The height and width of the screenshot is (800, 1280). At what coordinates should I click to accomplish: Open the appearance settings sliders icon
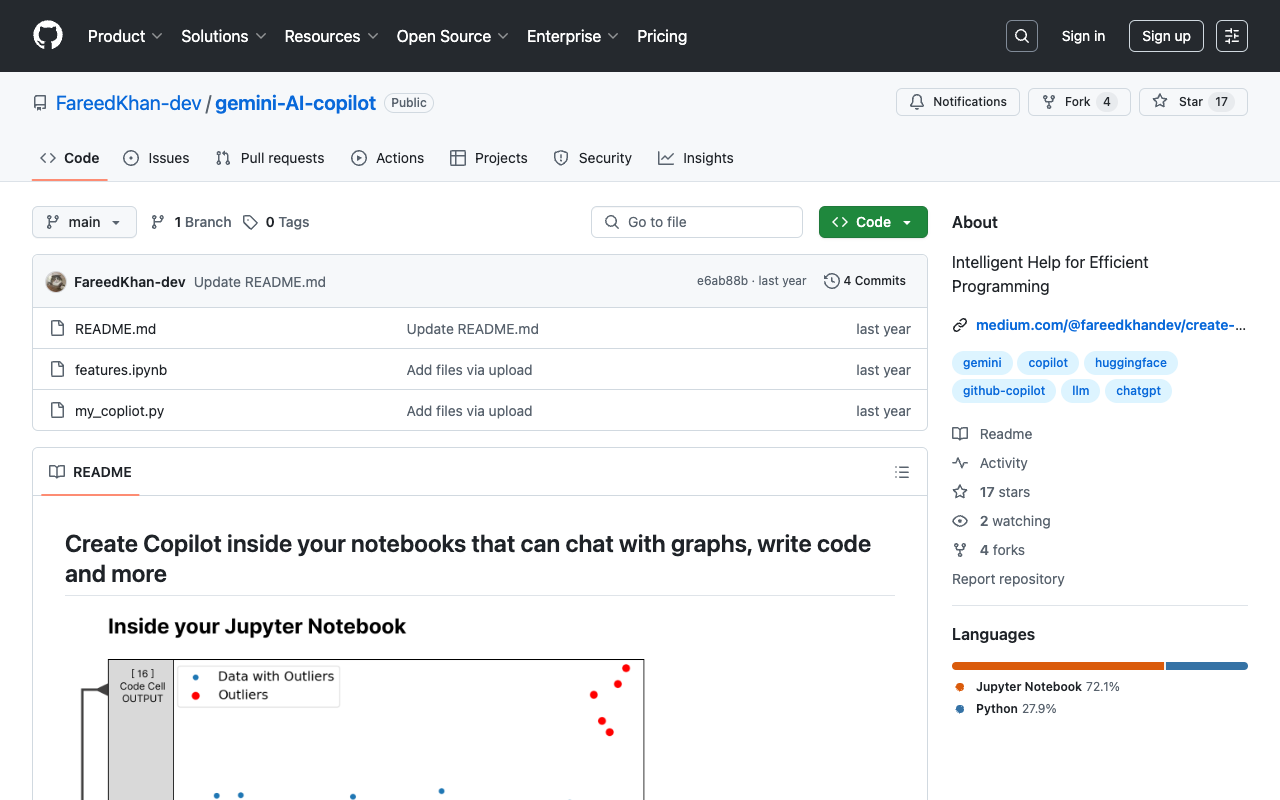click(1232, 36)
